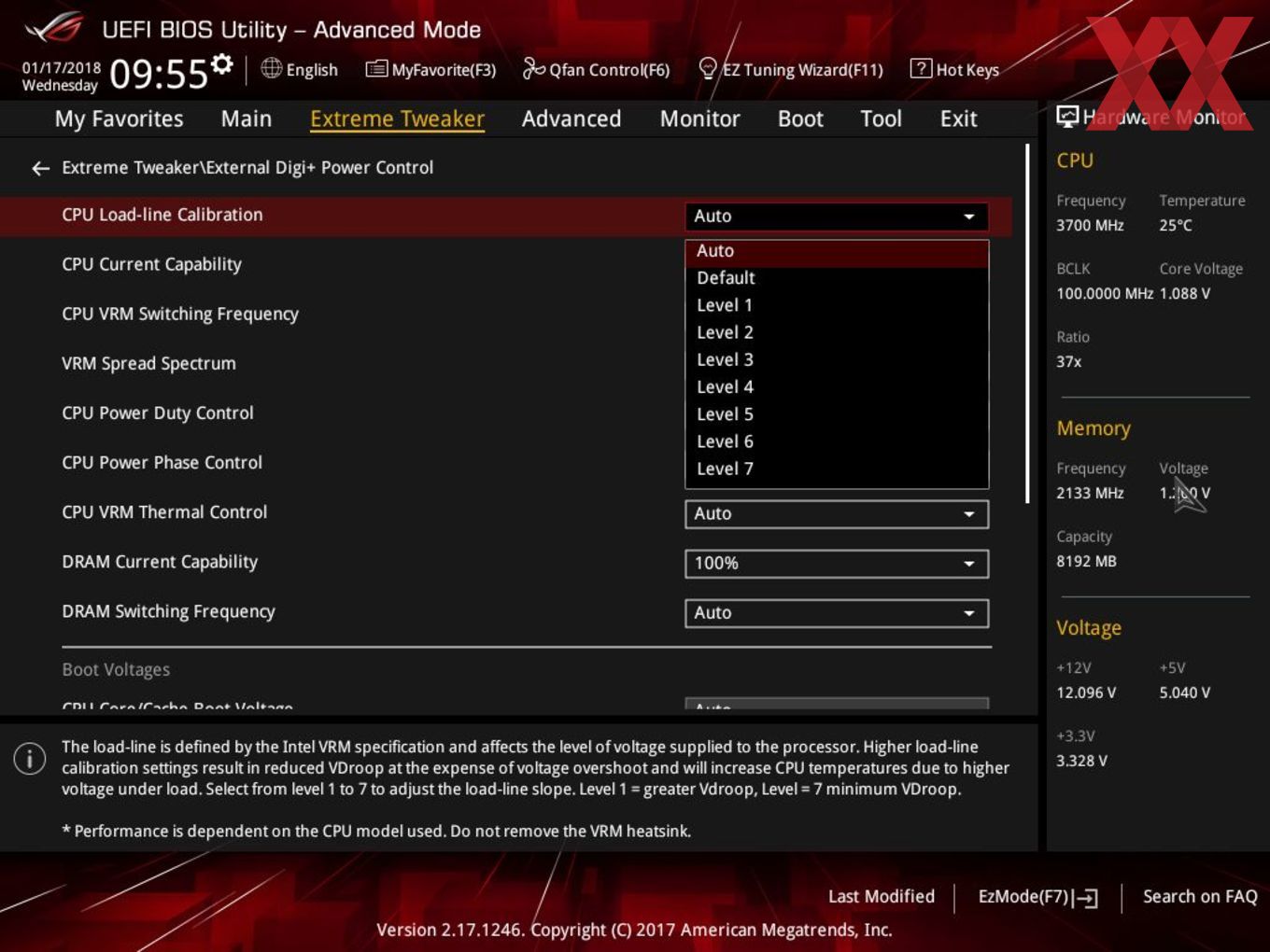Select DRAM Current Capability label
Viewport: 1270px width, 952px height.
(x=160, y=562)
